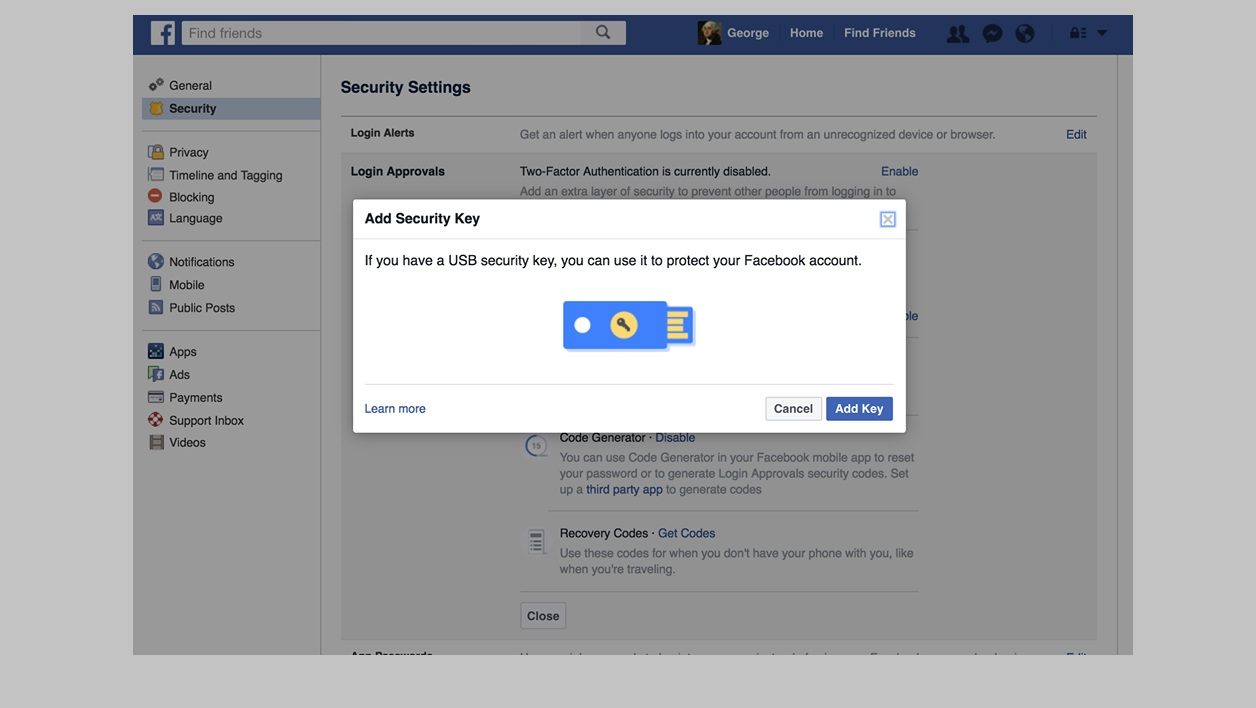
Task: Click the Notifications globe sidebar icon
Action: coord(156,261)
